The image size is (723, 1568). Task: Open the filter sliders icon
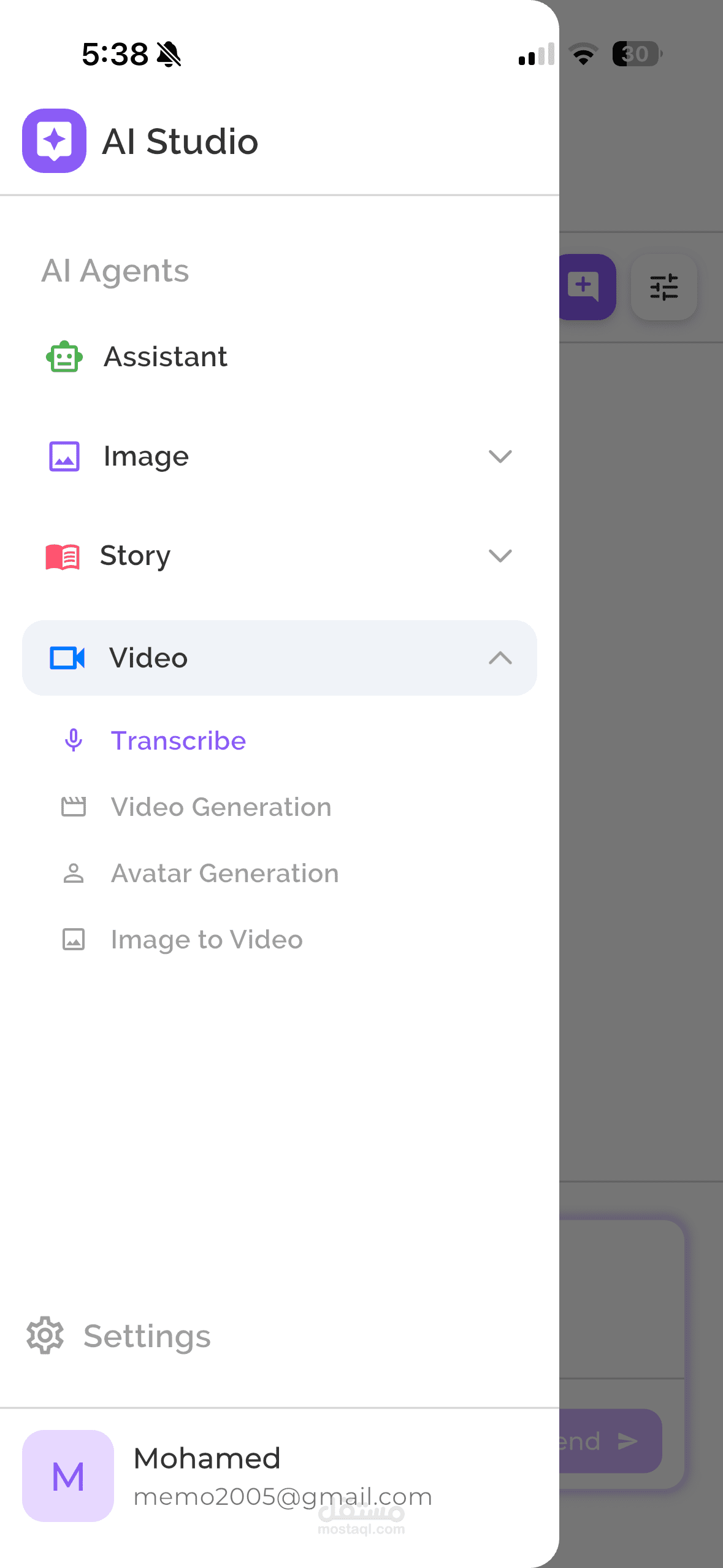point(664,286)
